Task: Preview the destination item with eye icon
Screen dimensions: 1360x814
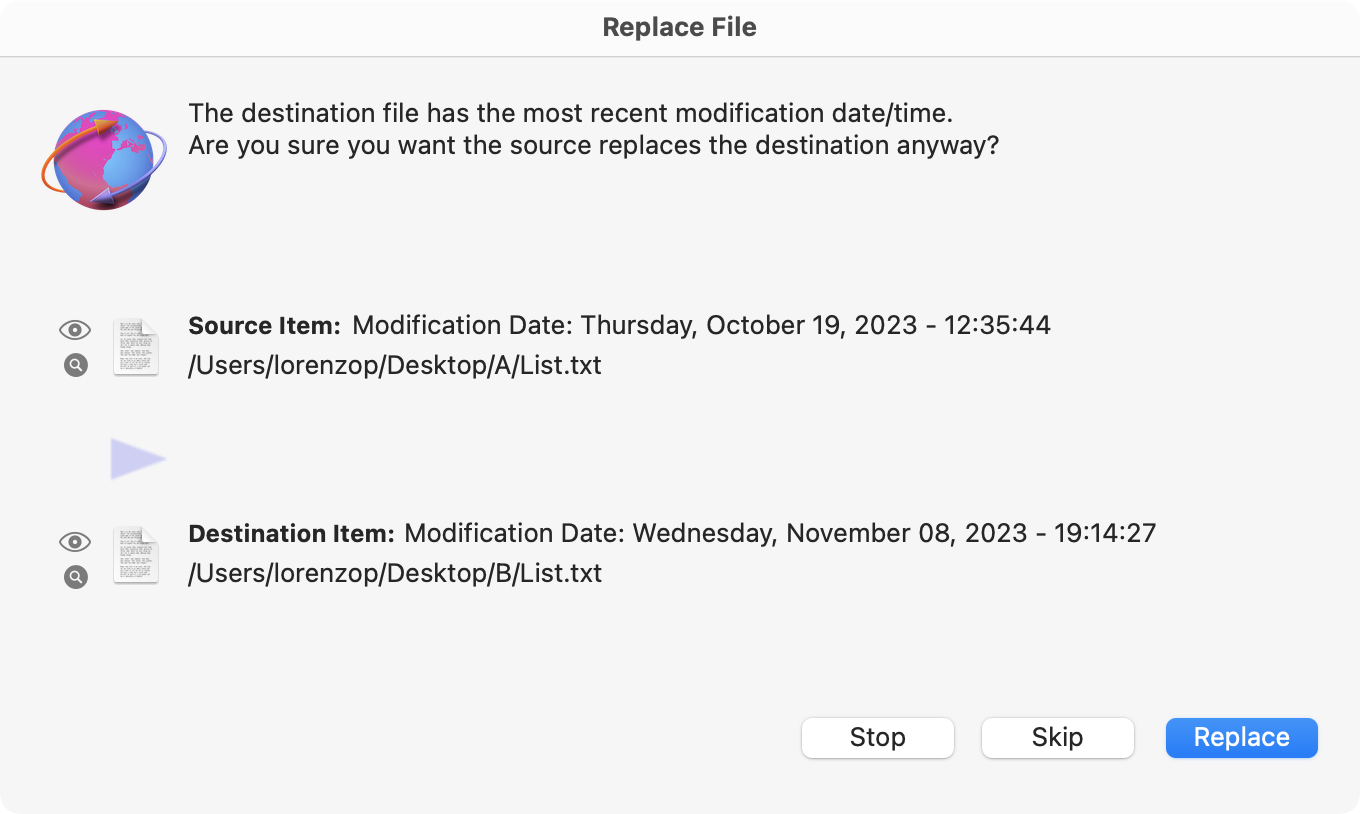Action: [75, 542]
